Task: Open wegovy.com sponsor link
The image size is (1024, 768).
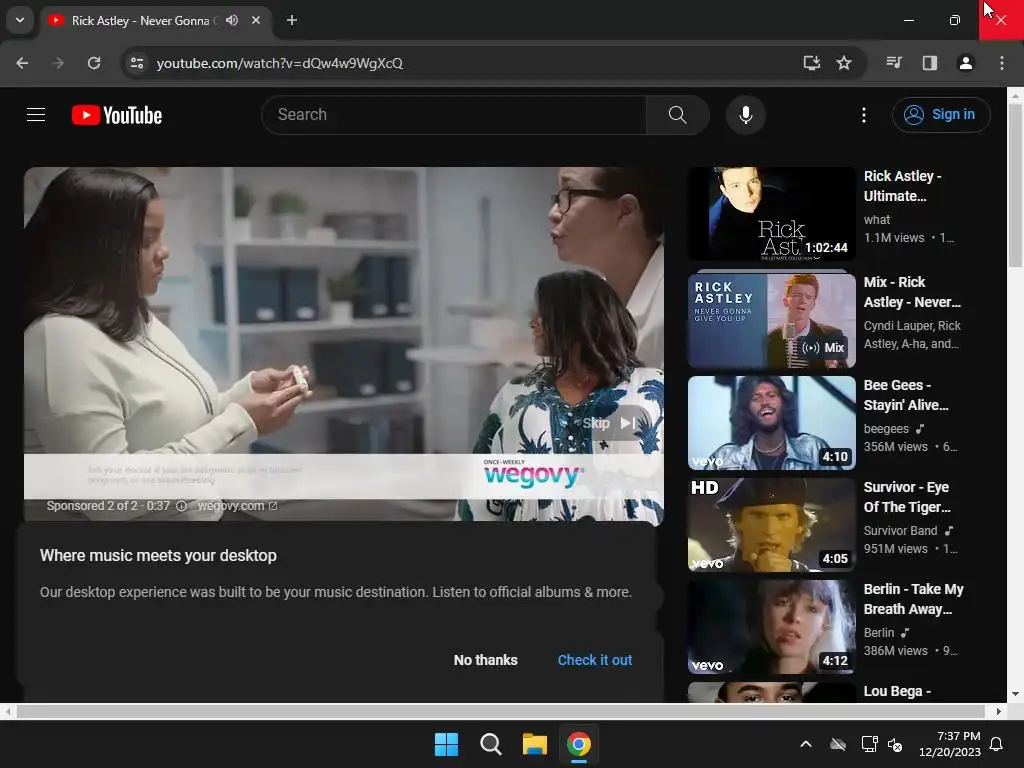Action: (x=237, y=506)
